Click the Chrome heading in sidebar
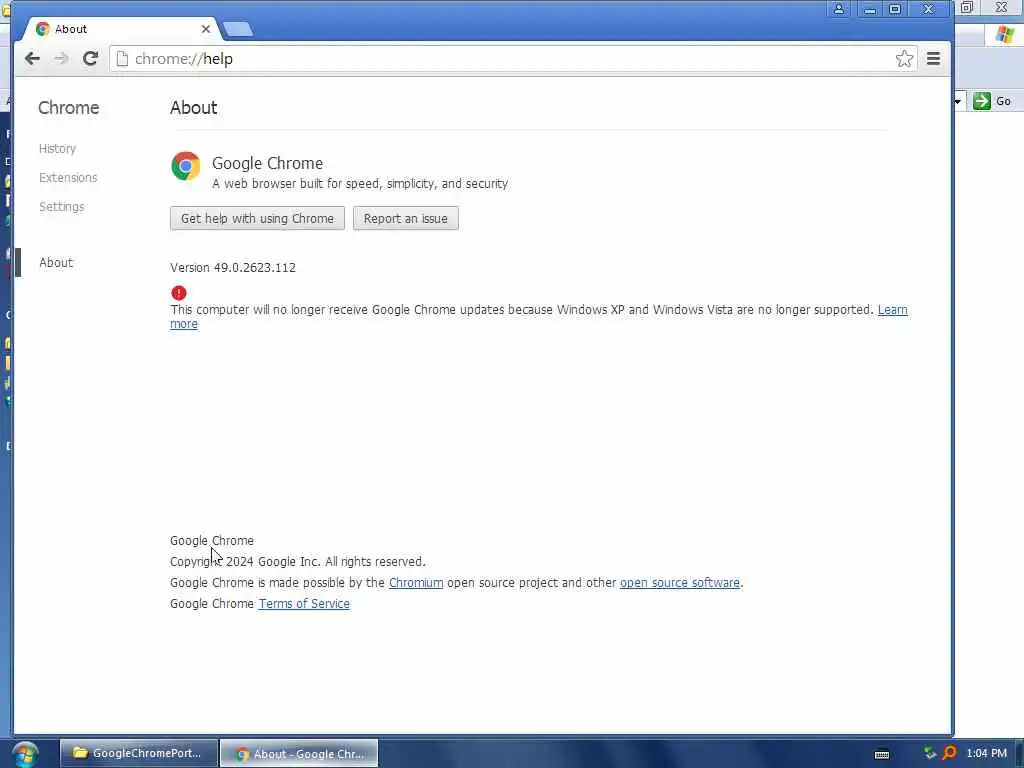The height and width of the screenshot is (768, 1024). click(x=69, y=108)
